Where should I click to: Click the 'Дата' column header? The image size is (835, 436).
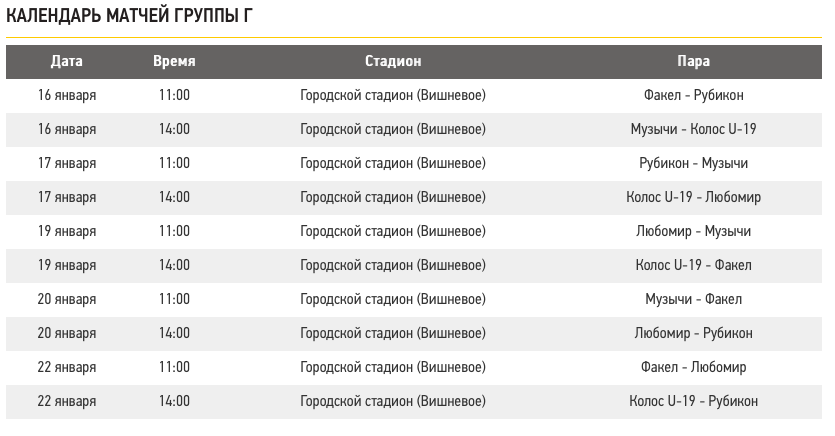[x=67, y=61]
